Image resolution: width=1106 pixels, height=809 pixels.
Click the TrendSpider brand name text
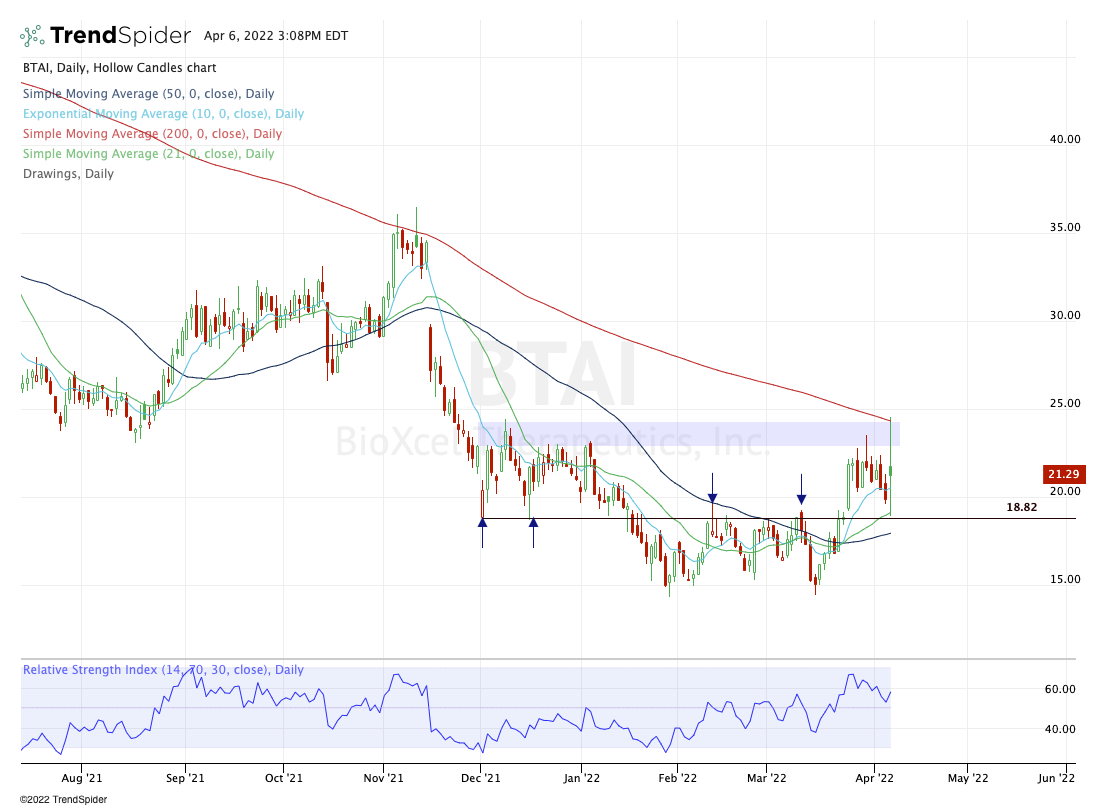(121, 35)
